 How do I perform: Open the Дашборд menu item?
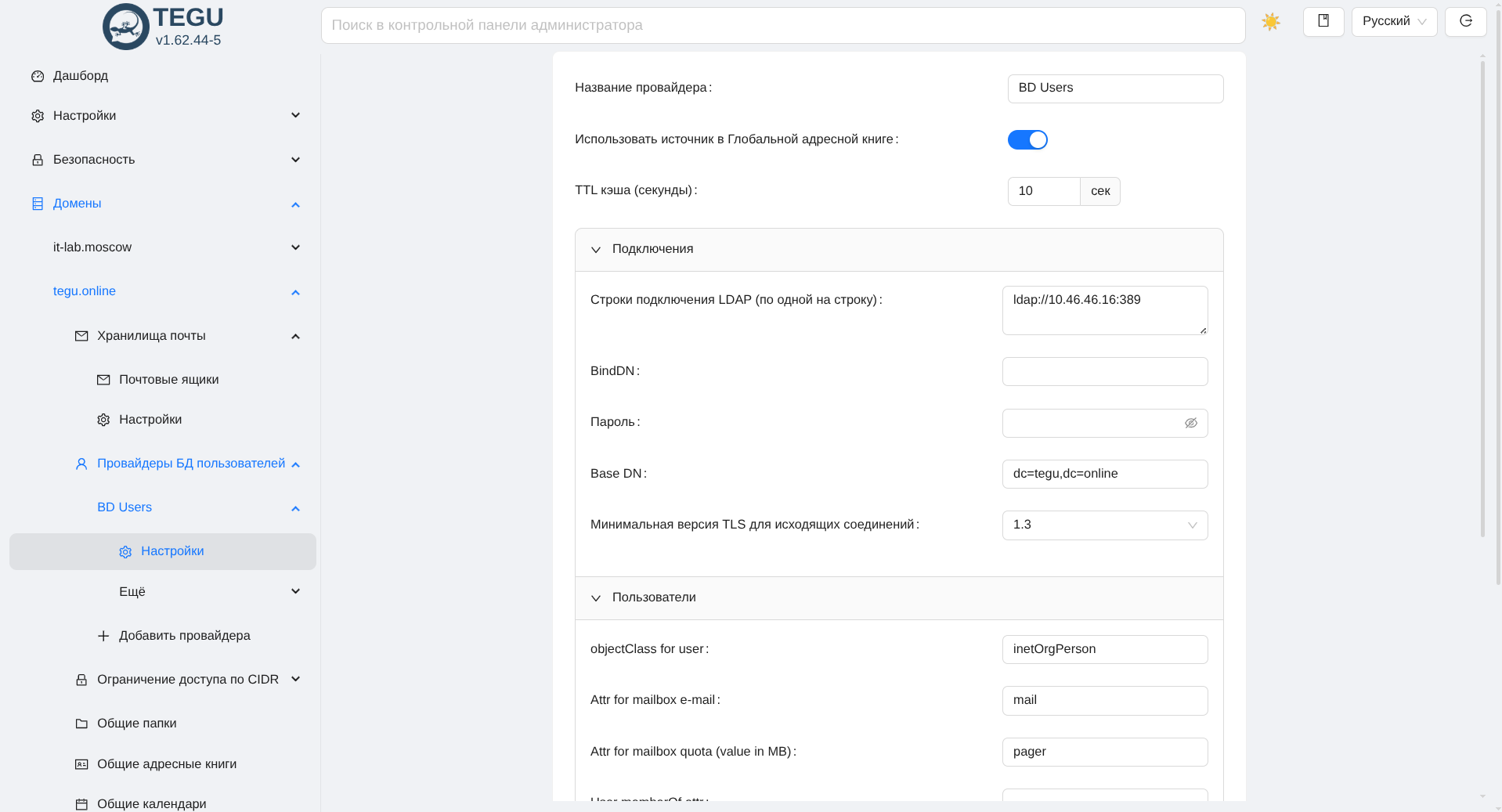81,76
